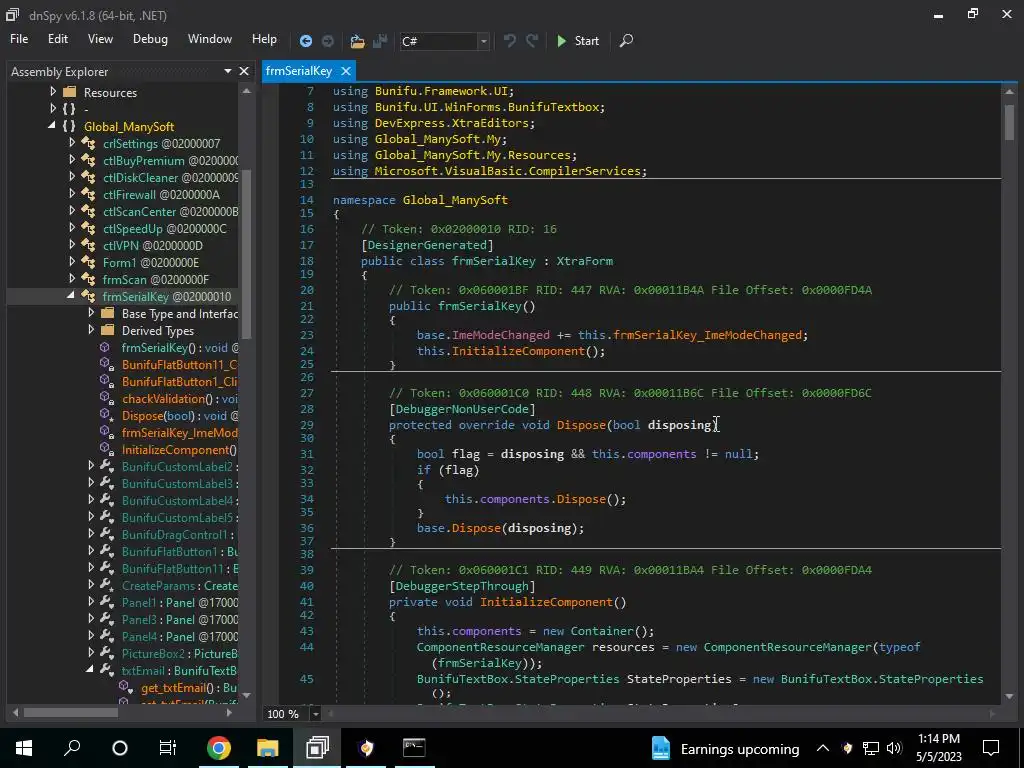
Task: Click the Undo toolbar icon
Action: (x=509, y=40)
